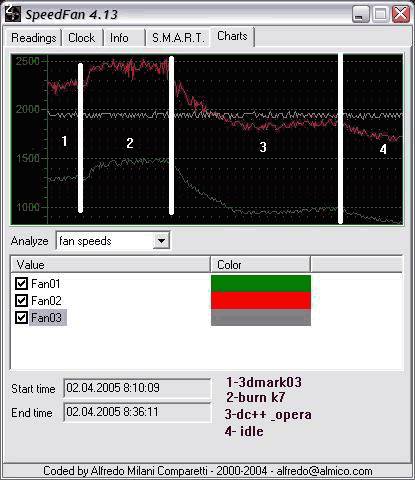Disable the Fan03 checkbox
The height and width of the screenshot is (480, 415).
pyautogui.click(x=21, y=318)
